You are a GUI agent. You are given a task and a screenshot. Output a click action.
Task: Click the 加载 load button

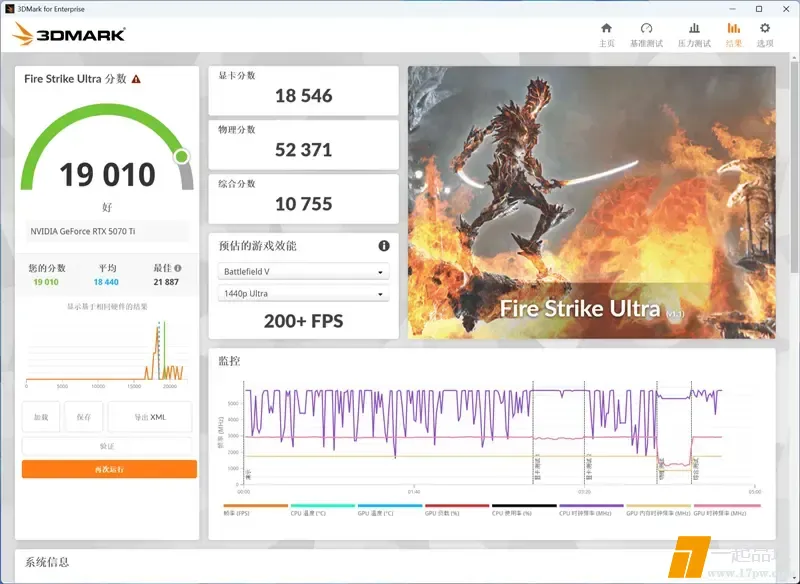click(41, 417)
